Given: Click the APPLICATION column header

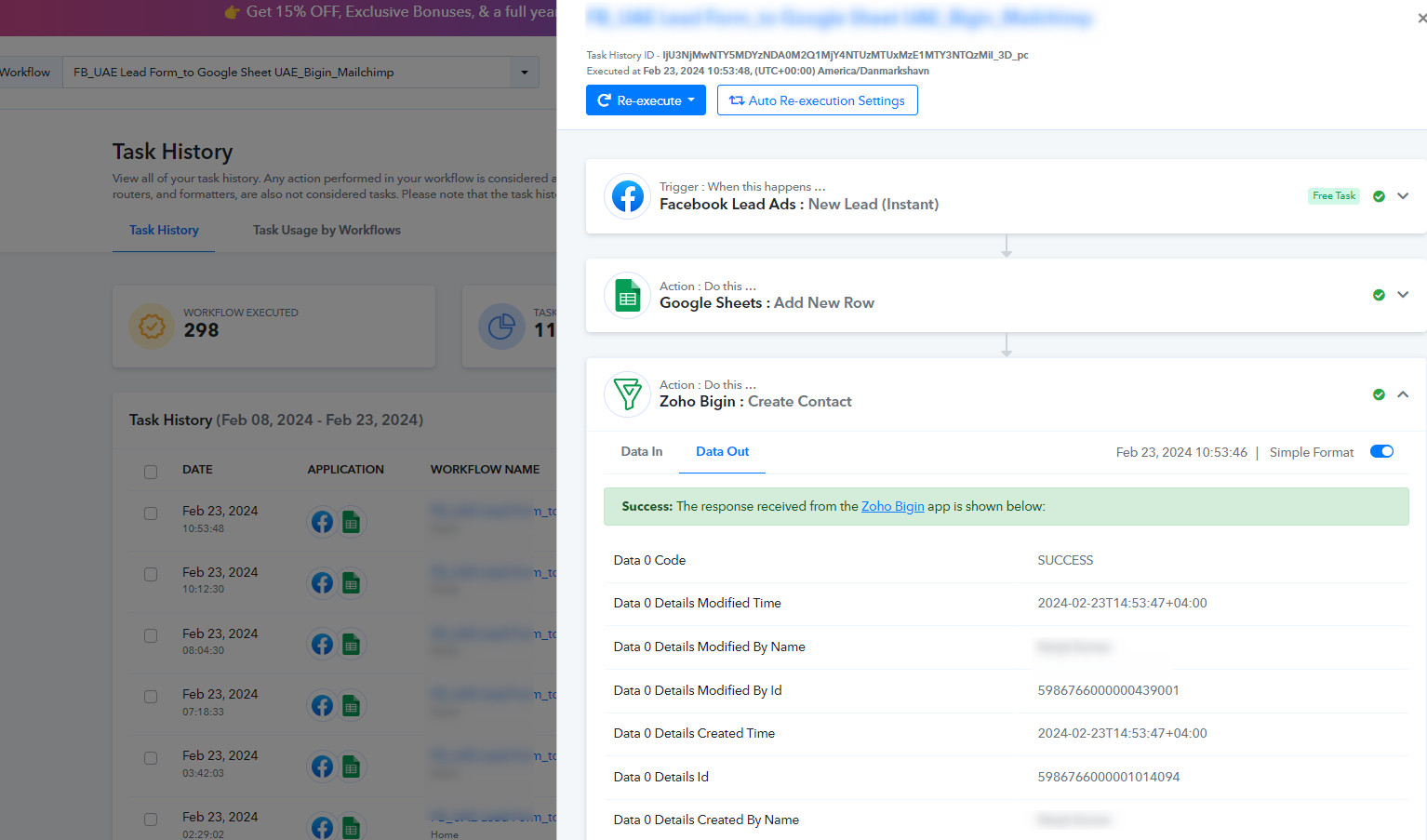Looking at the screenshot, I should [345, 470].
